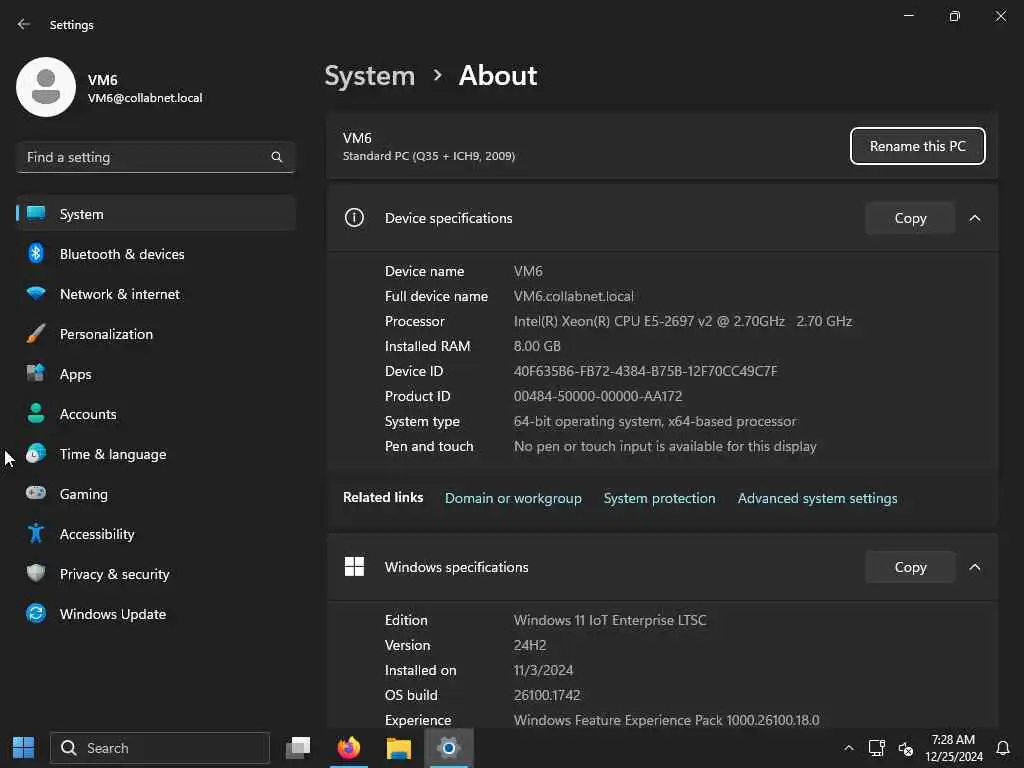Viewport: 1024px width, 768px height.
Task: Select the Product ID value 00484-50000-00000-AA172
Action: point(598,396)
